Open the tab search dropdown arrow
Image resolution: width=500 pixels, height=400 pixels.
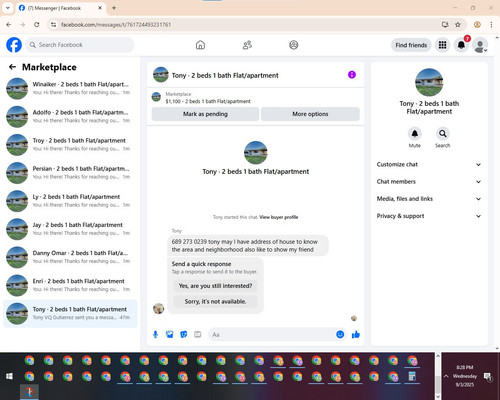tap(8, 8)
